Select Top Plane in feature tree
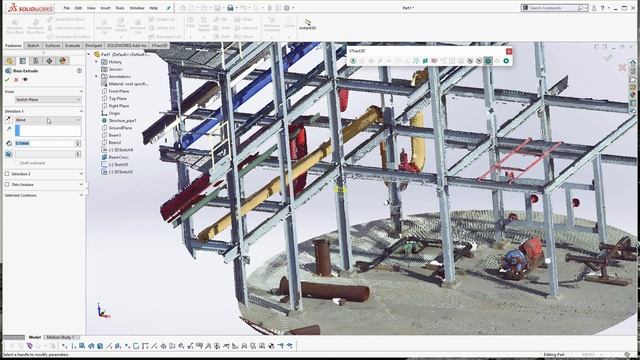The height and width of the screenshot is (360, 640). click(x=118, y=98)
